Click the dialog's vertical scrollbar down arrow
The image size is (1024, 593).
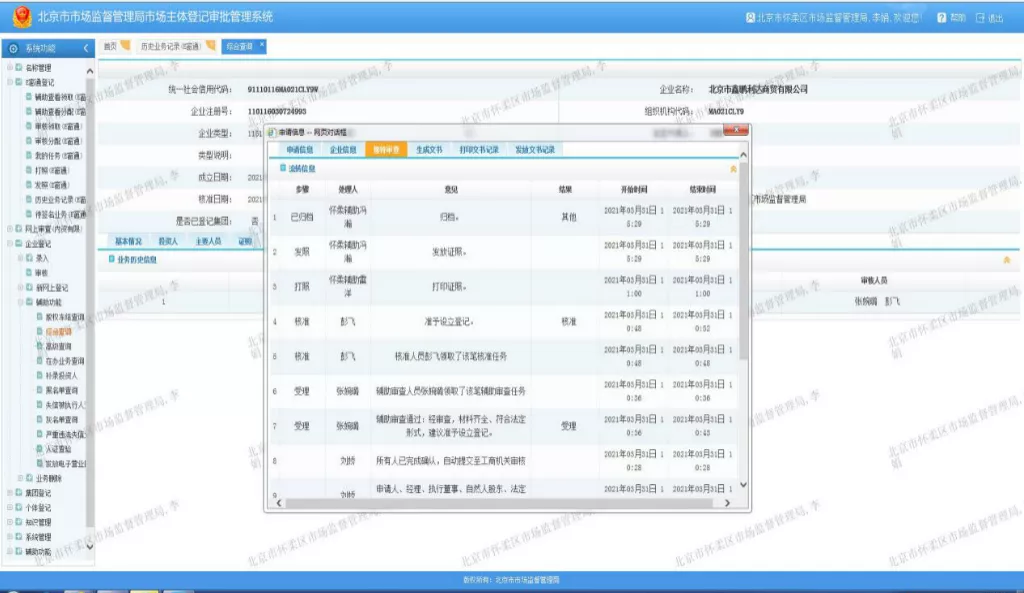[743, 485]
